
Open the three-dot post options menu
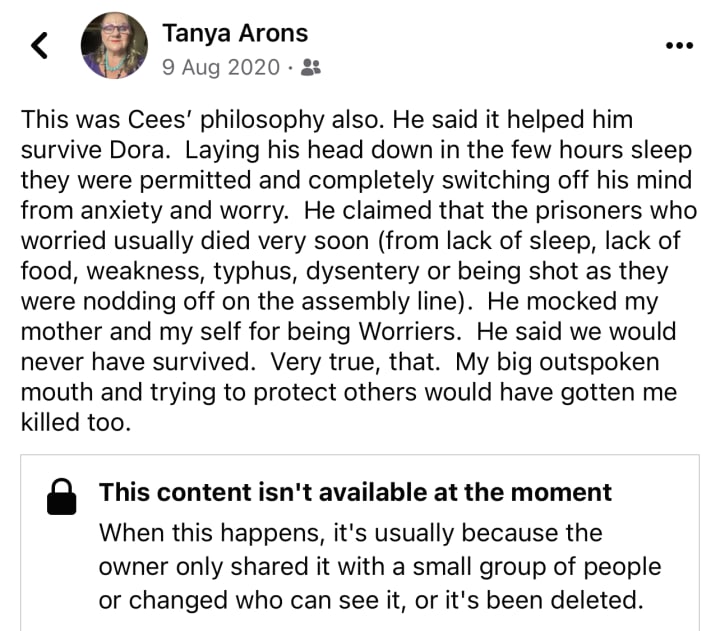[679, 46]
